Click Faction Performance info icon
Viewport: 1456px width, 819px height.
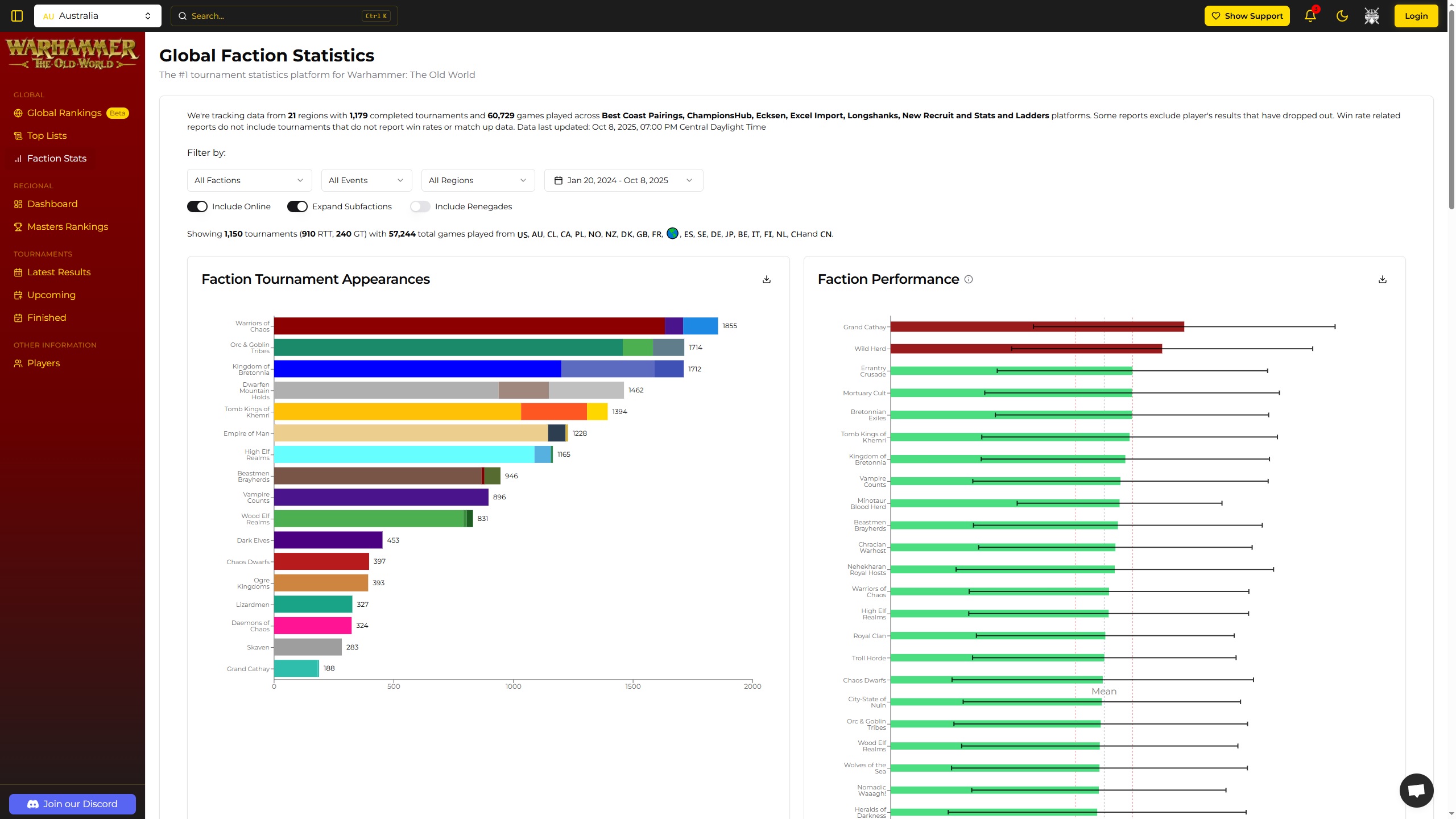tap(969, 279)
